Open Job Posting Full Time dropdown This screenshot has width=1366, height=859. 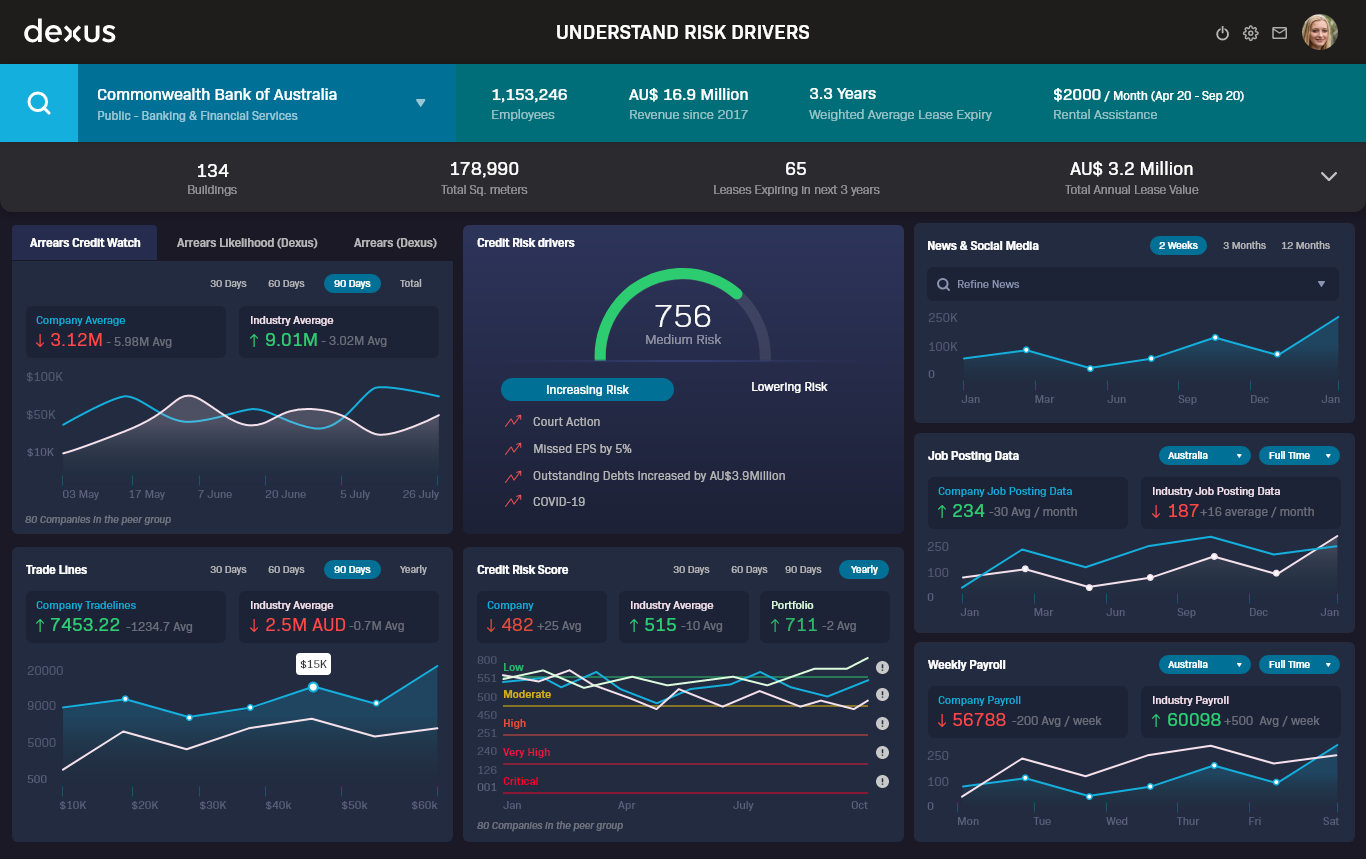pyautogui.click(x=1299, y=455)
